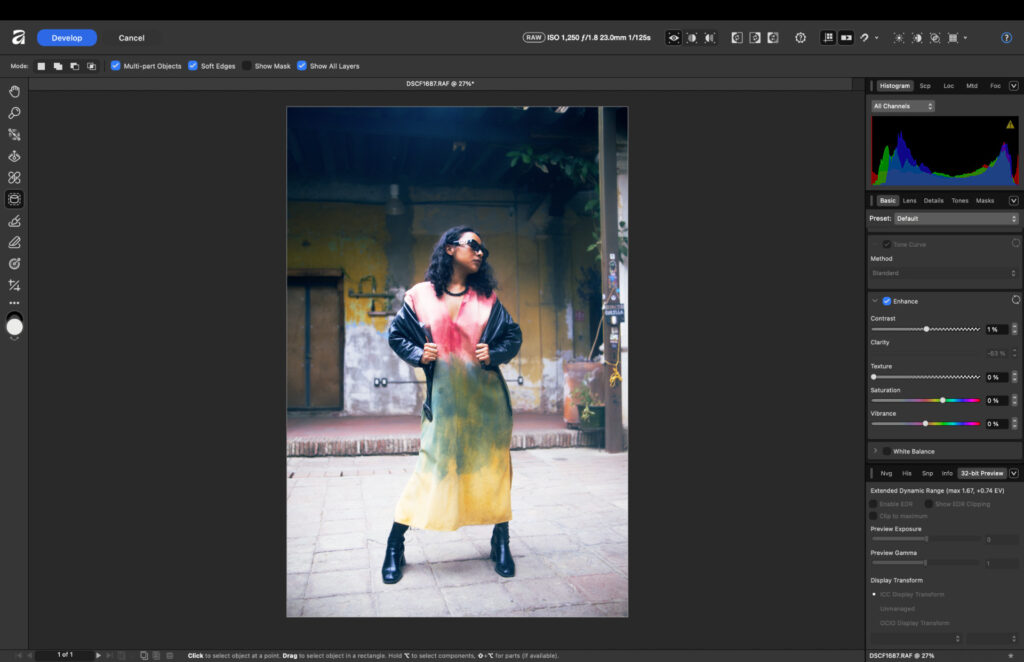Click the settings cog icon in toolbar

[x=800, y=38]
